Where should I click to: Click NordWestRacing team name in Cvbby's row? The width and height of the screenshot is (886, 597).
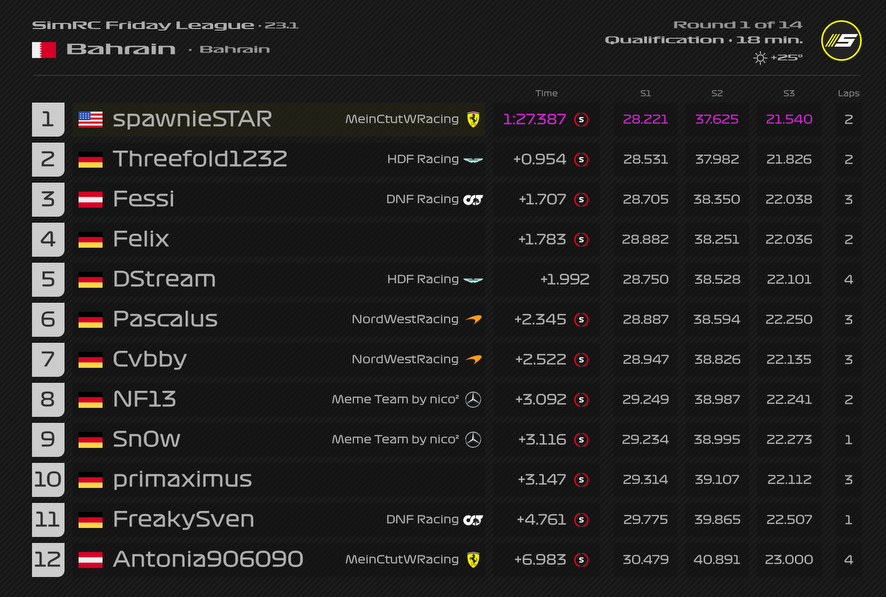click(405, 359)
